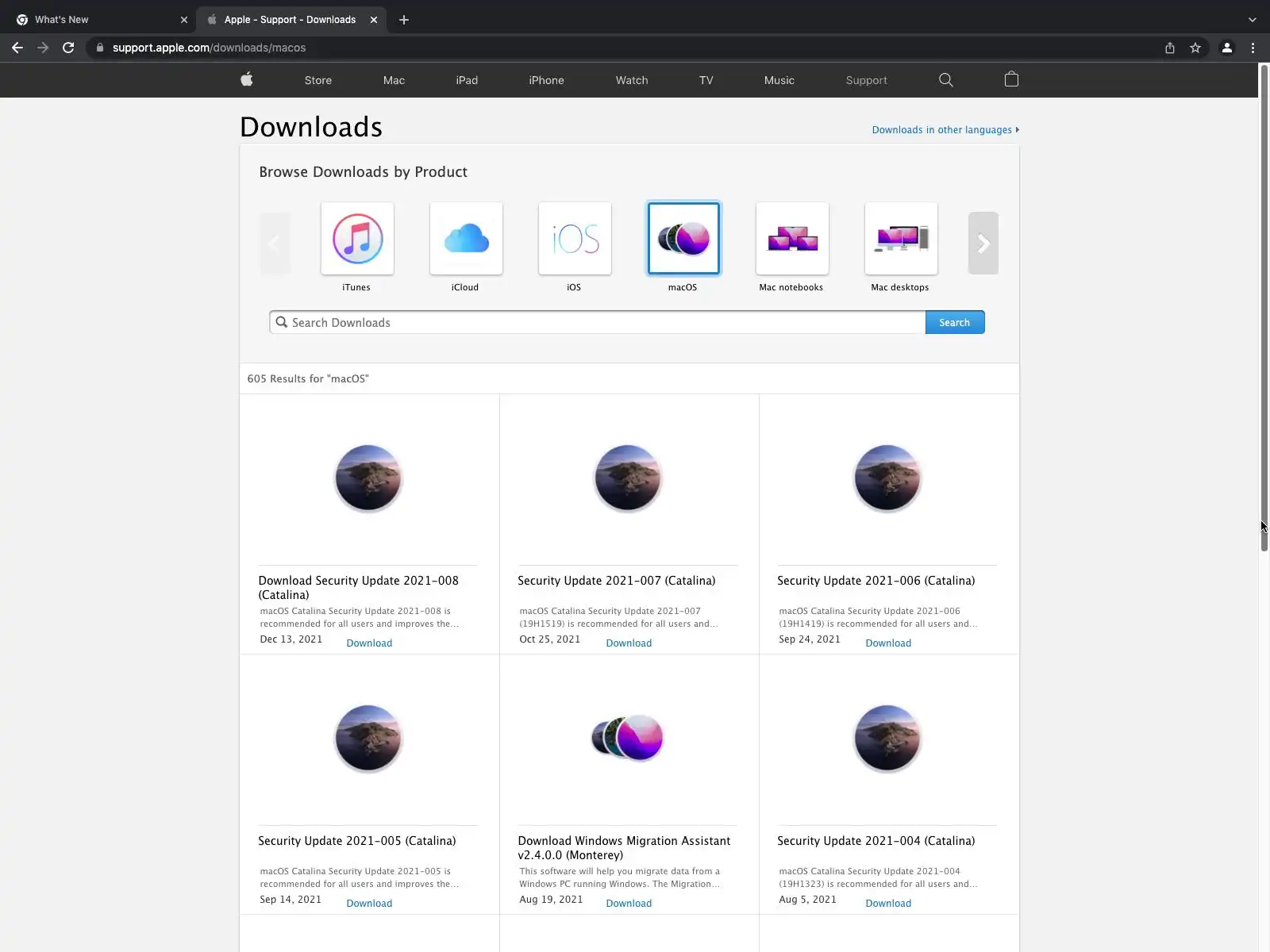This screenshot has height=952, width=1270.
Task: Download Security Update 2021-005 from Sep 14
Action: tap(369, 904)
